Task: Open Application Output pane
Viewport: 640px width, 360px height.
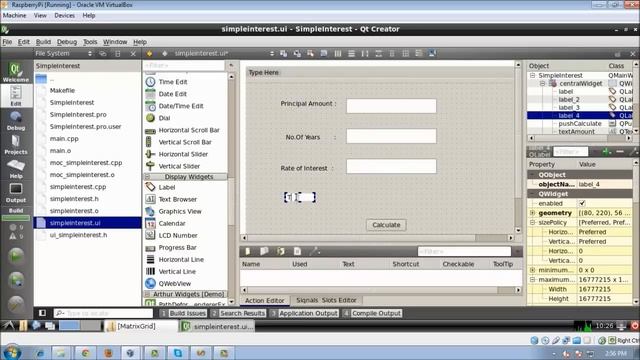Action: point(304,313)
